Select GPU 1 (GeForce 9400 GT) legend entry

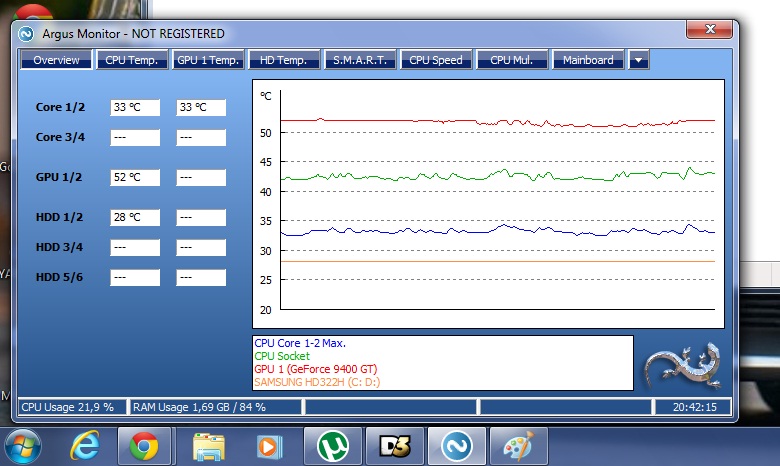pyautogui.click(x=316, y=369)
